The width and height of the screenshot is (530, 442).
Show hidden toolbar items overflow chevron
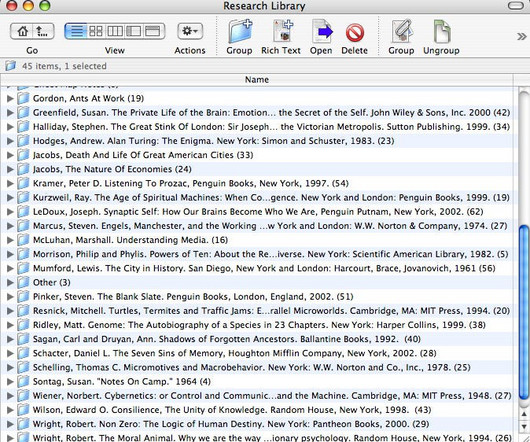[x=522, y=36]
